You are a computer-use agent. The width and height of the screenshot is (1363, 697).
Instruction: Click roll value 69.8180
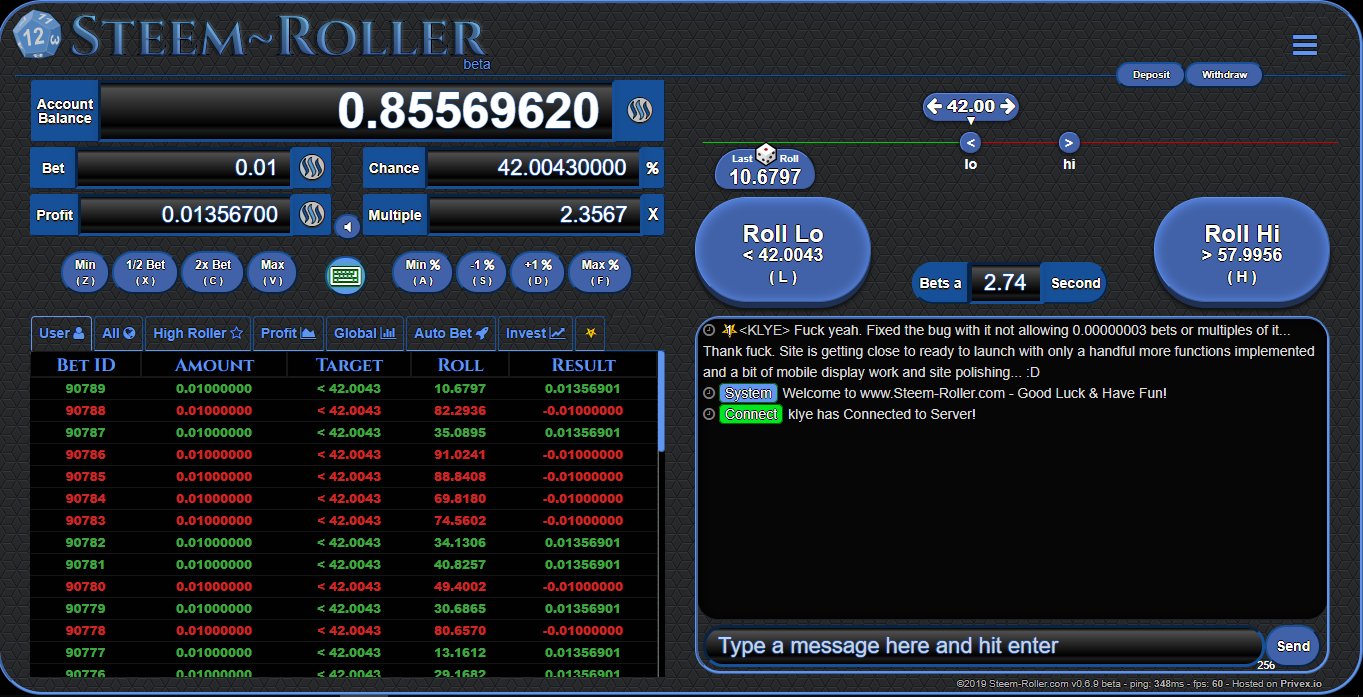[460, 499]
